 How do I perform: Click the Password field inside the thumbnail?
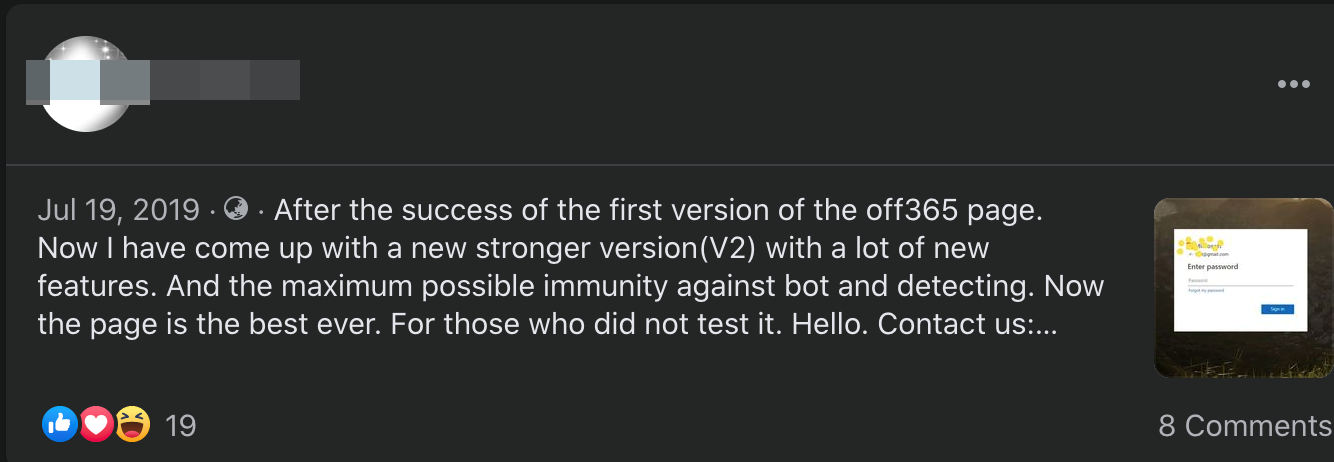(1239, 281)
